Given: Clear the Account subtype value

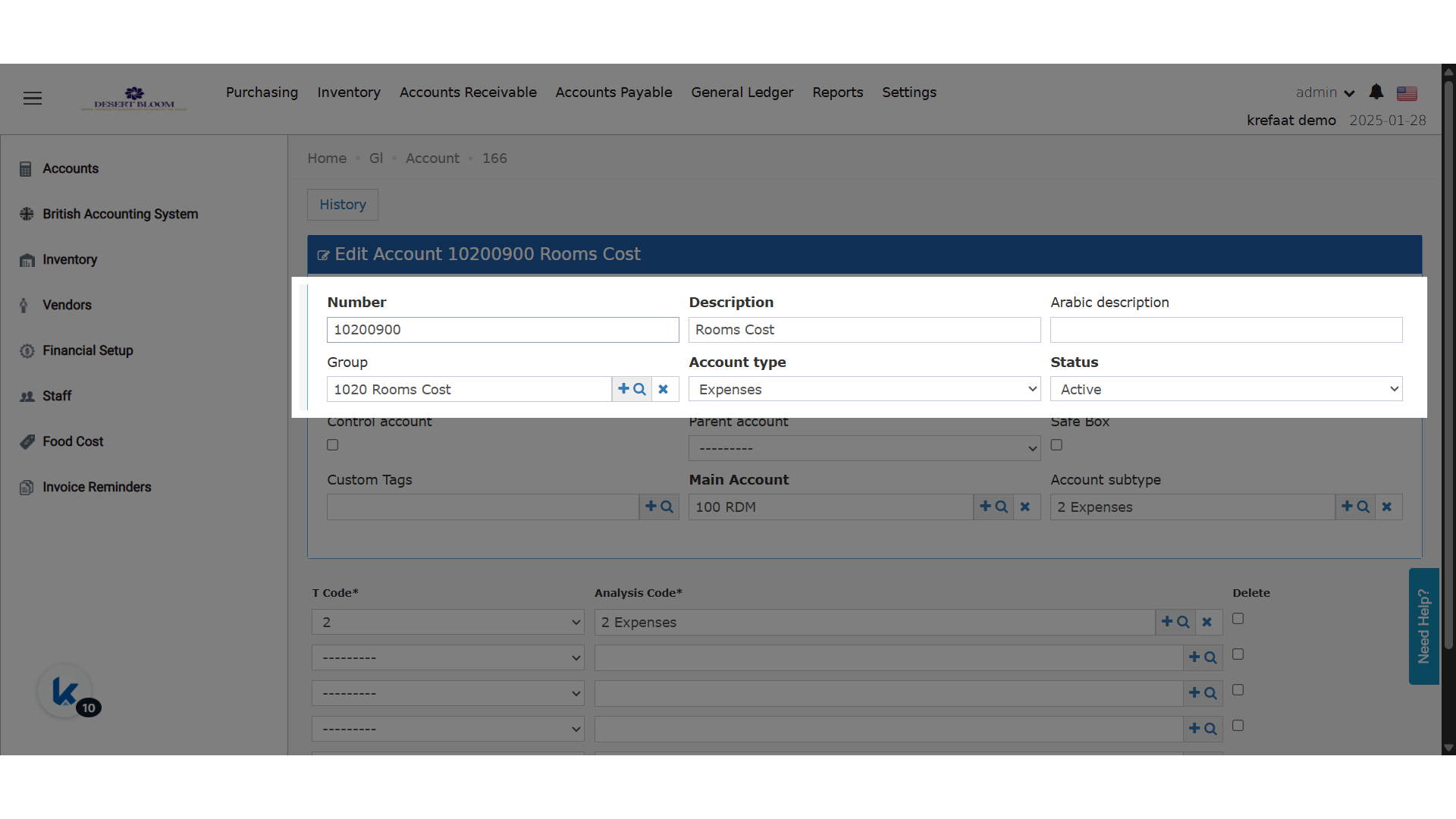Looking at the screenshot, I should click(1387, 507).
